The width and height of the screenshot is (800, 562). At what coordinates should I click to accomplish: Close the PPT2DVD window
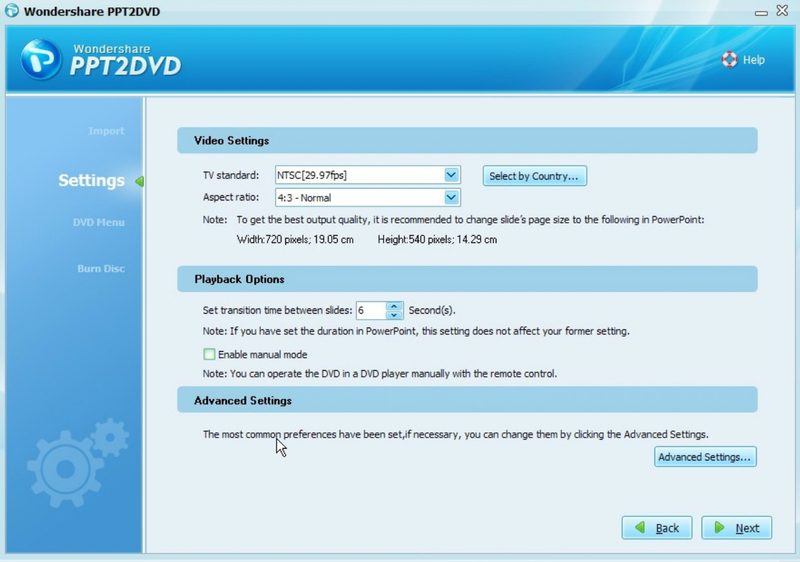[x=782, y=10]
